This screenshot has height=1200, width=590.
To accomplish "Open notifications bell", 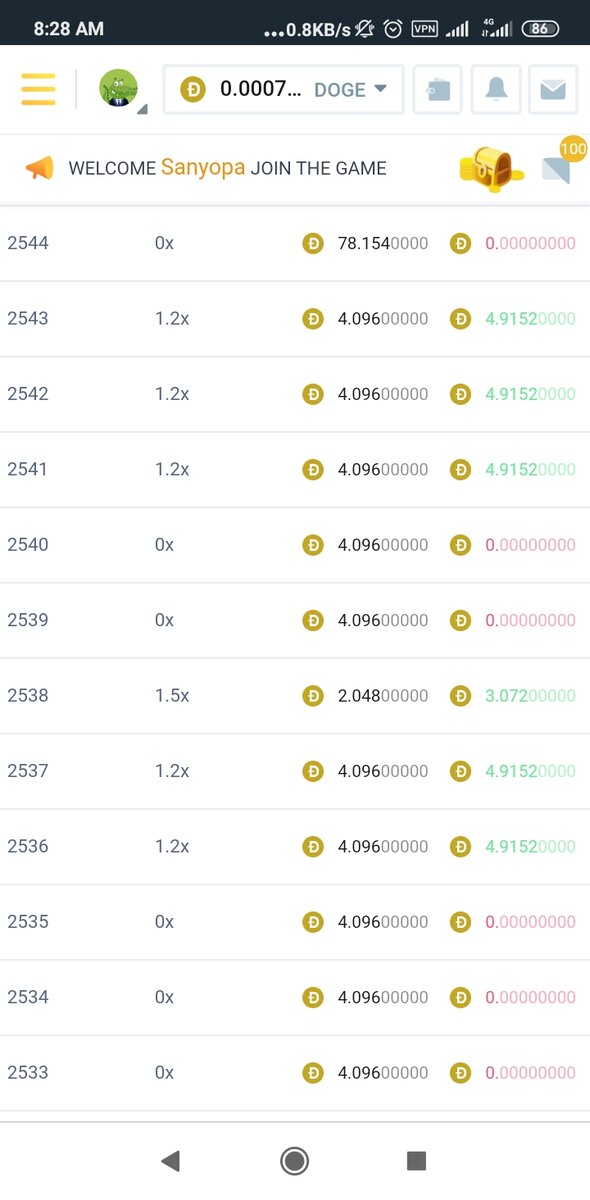I will pos(495,90).
